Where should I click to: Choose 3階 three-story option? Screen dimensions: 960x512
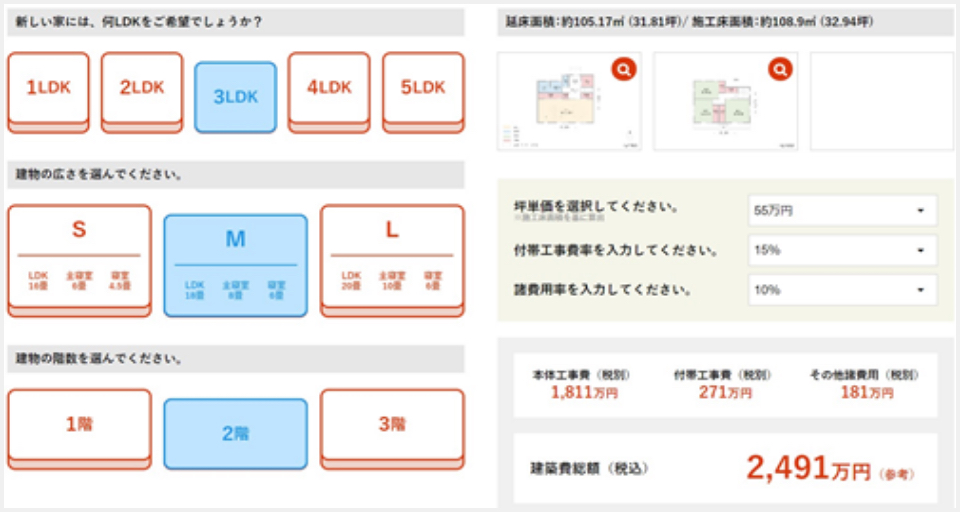click(392, 425)
